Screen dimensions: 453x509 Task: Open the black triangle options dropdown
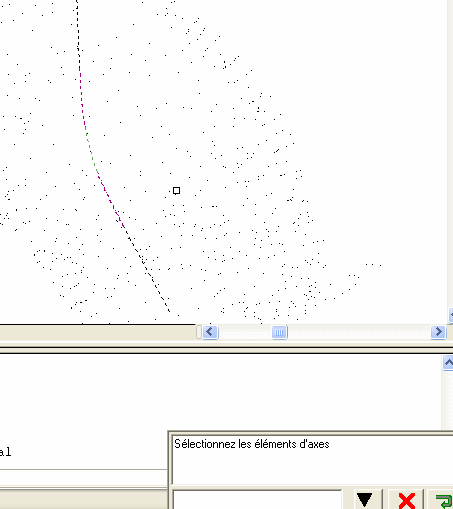[364, 500]
